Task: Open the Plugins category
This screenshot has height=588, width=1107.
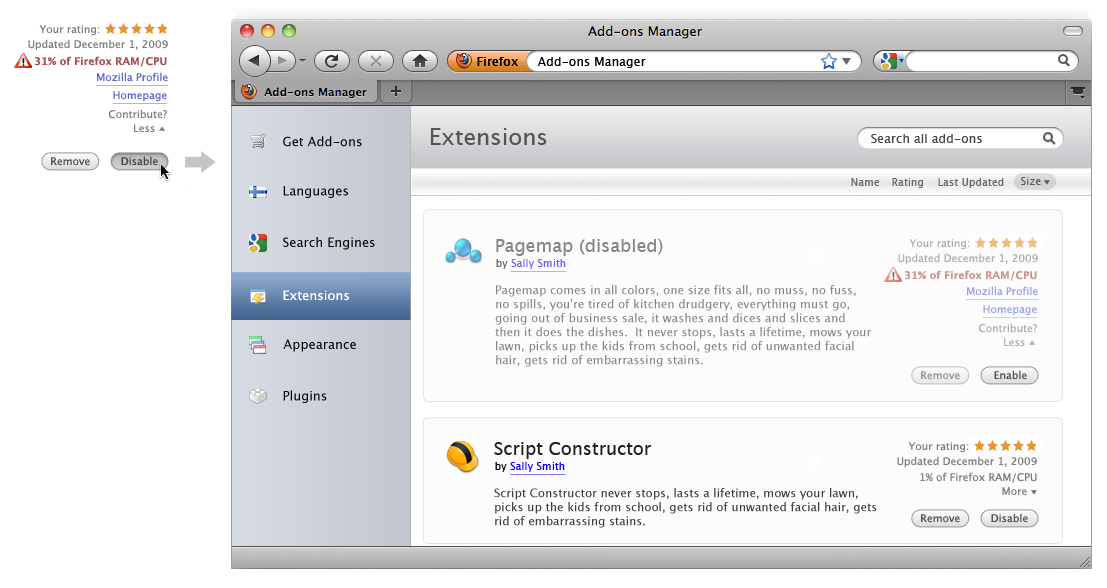Action: 321,396
